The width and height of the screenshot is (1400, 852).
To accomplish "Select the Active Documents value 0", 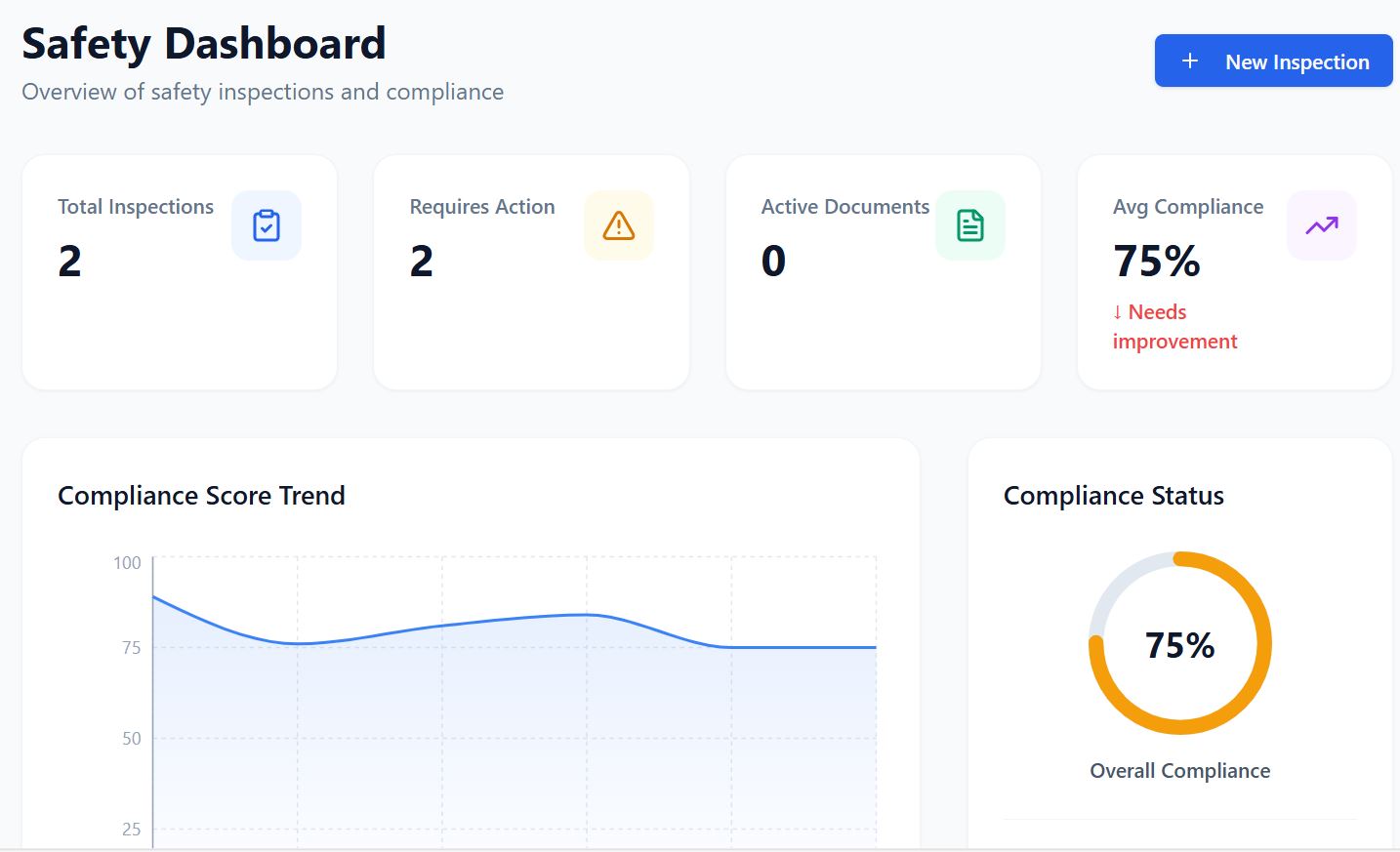I will (773, 261).
